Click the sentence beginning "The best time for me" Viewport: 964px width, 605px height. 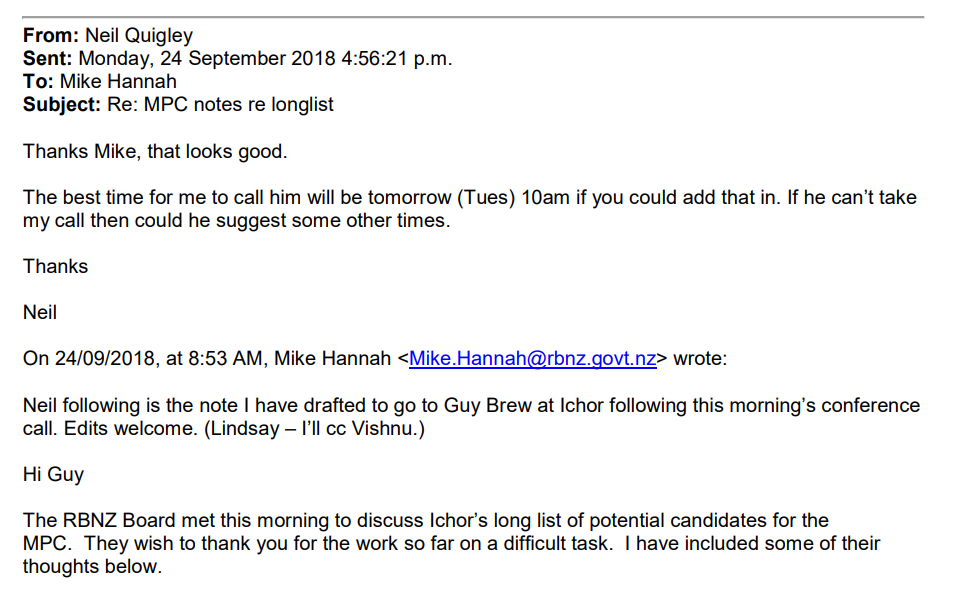point(300,197)
